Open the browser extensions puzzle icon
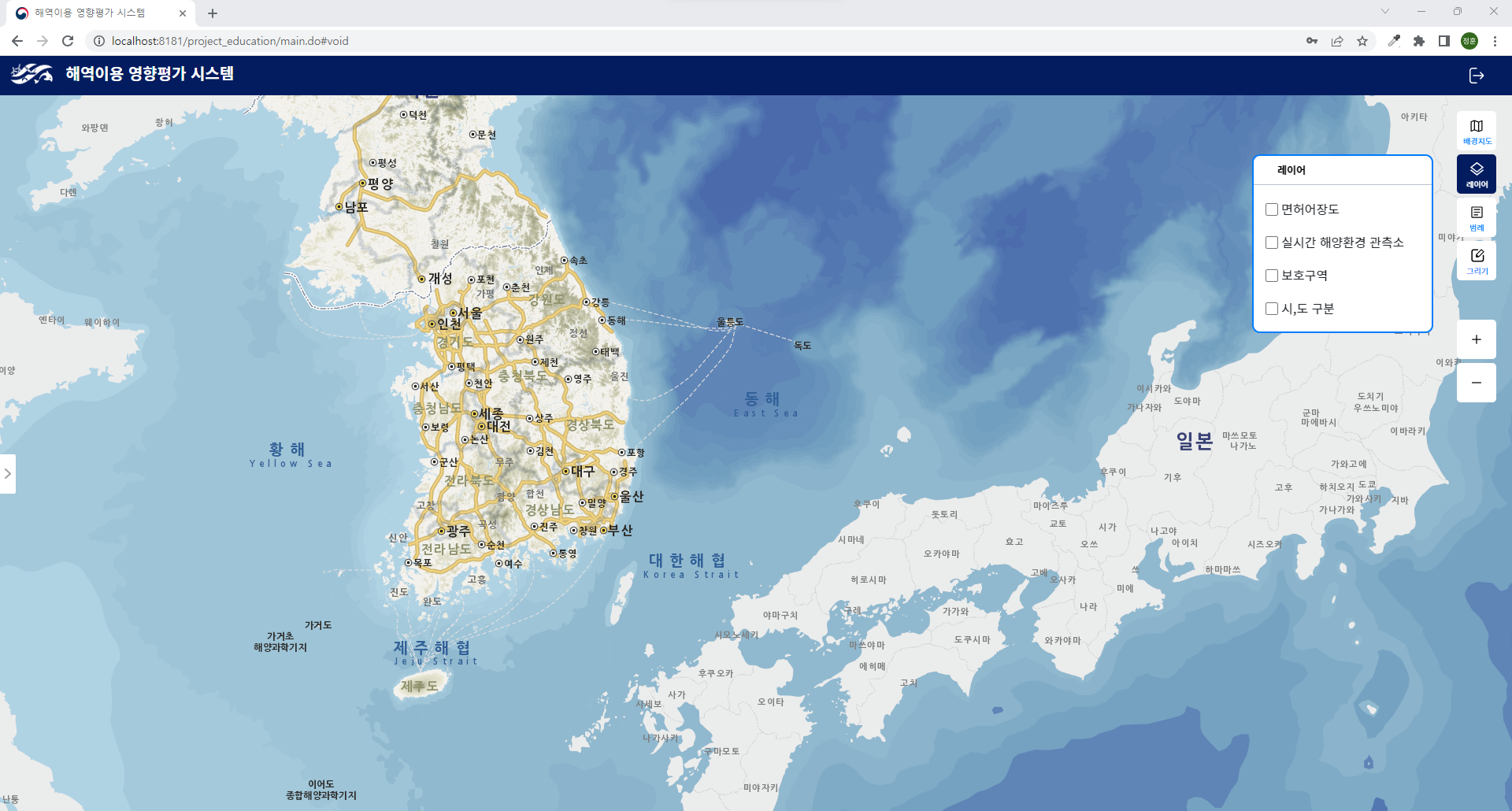The height and width of the screenshot is (811, 1512). pos(1419,41)
